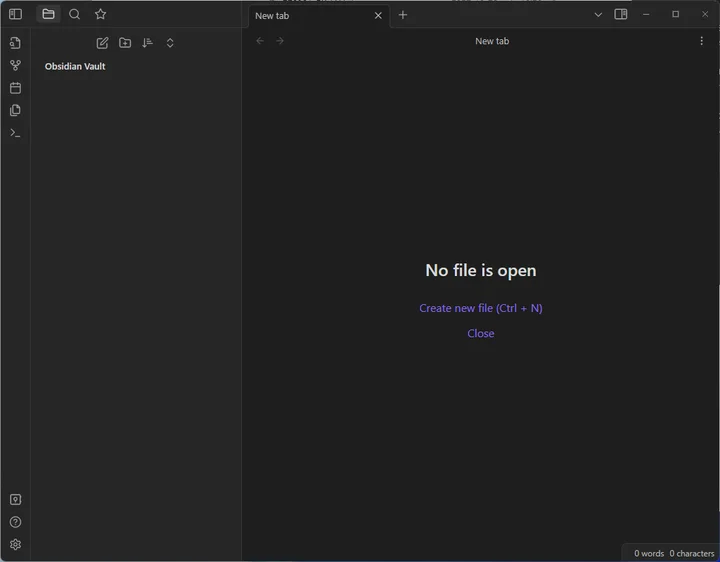720x562 pixels.
Task: Open the file explorer tab
Action: pos(48,14)
